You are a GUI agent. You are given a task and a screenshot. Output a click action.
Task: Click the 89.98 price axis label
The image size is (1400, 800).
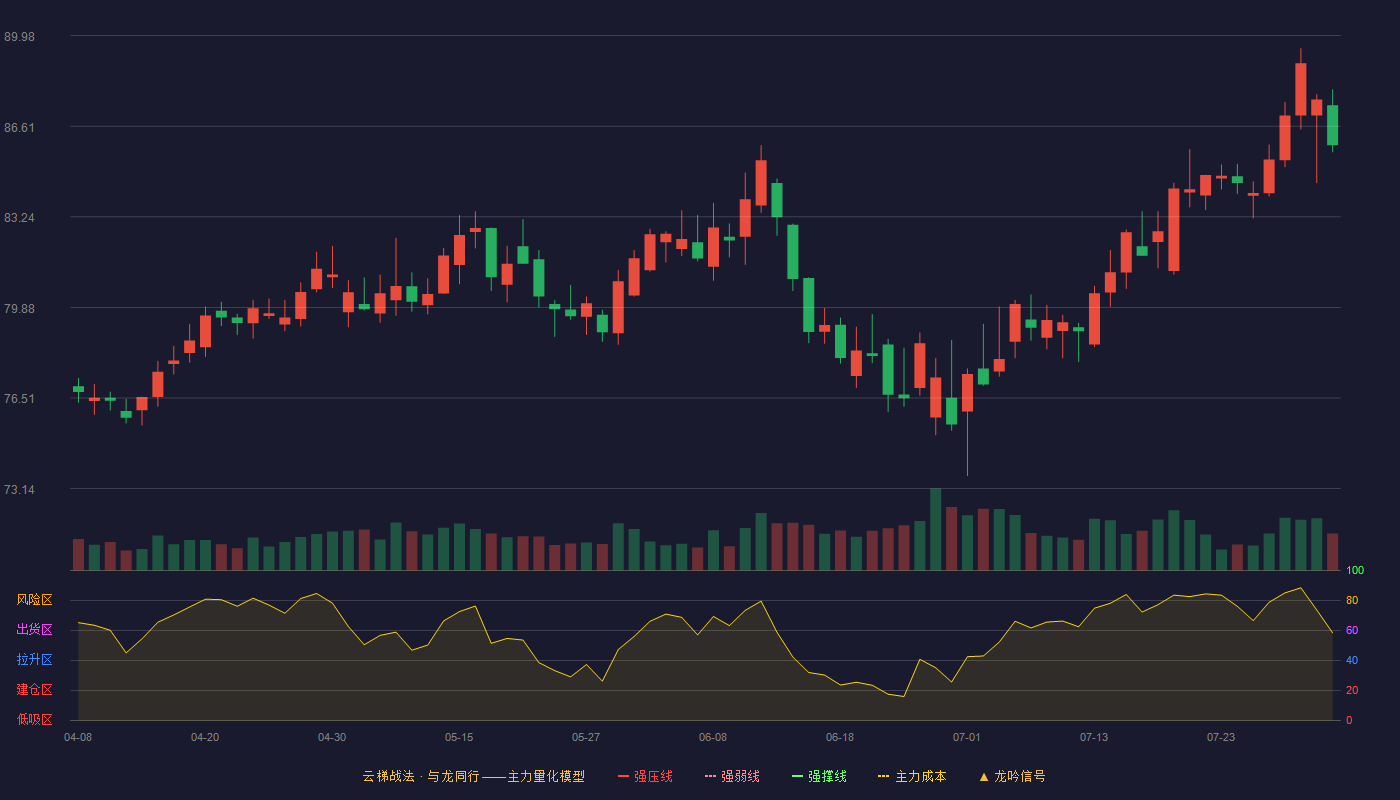19,37
